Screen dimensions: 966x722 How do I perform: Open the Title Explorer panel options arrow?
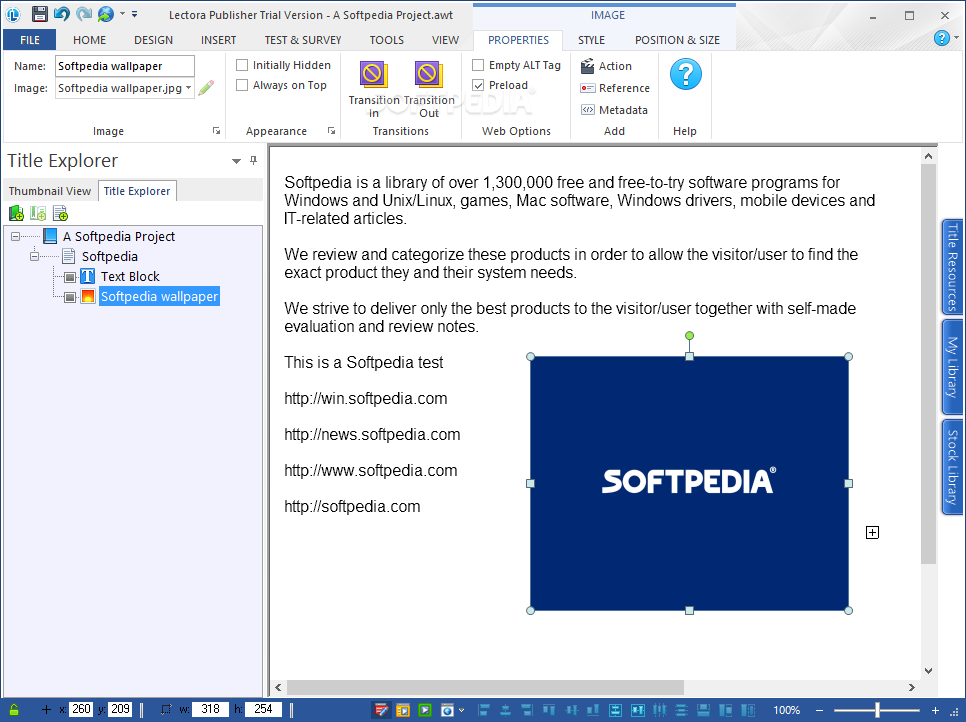236,161
